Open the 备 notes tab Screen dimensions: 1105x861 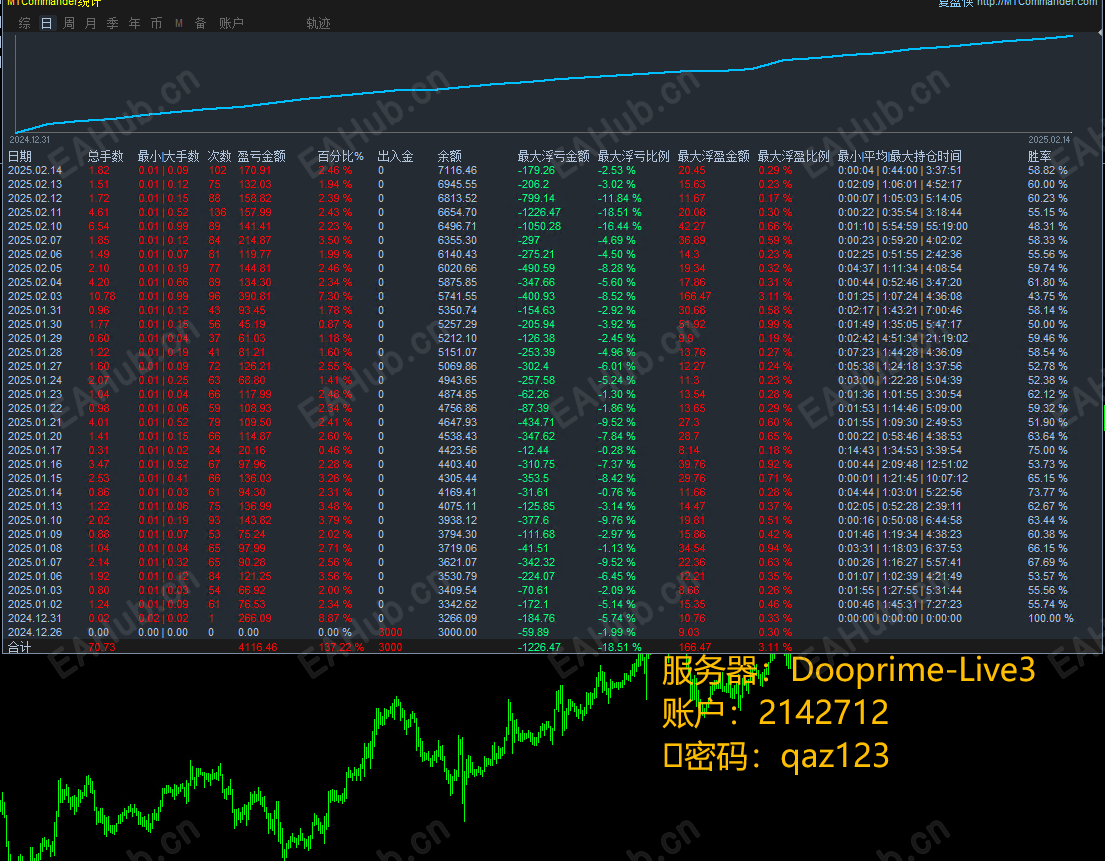coord(200,23)
